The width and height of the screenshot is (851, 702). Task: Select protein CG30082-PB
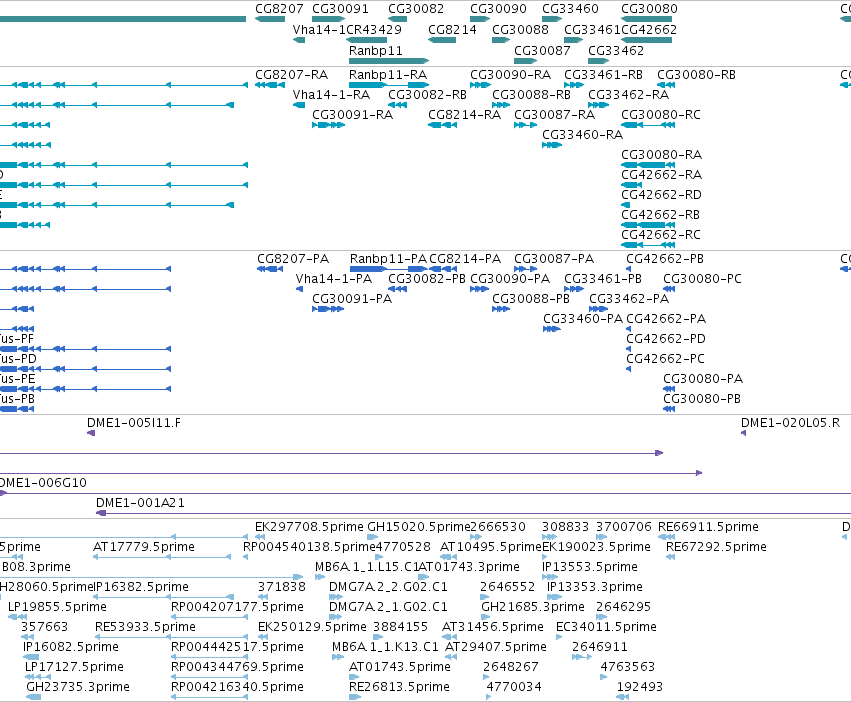click(x=397, y=289)
